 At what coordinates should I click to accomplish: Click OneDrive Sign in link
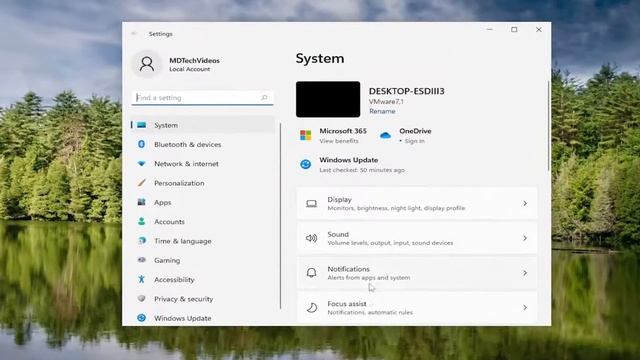coord(414,141)
